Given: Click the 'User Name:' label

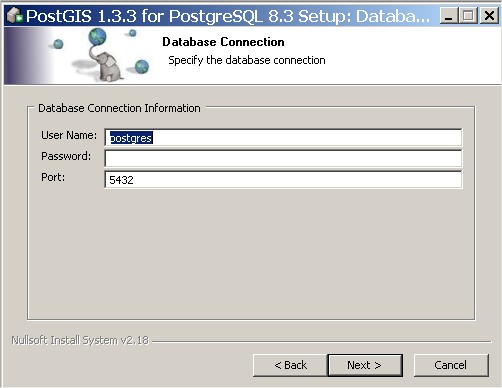Looking at the screenshot, I should click(69, 135).
